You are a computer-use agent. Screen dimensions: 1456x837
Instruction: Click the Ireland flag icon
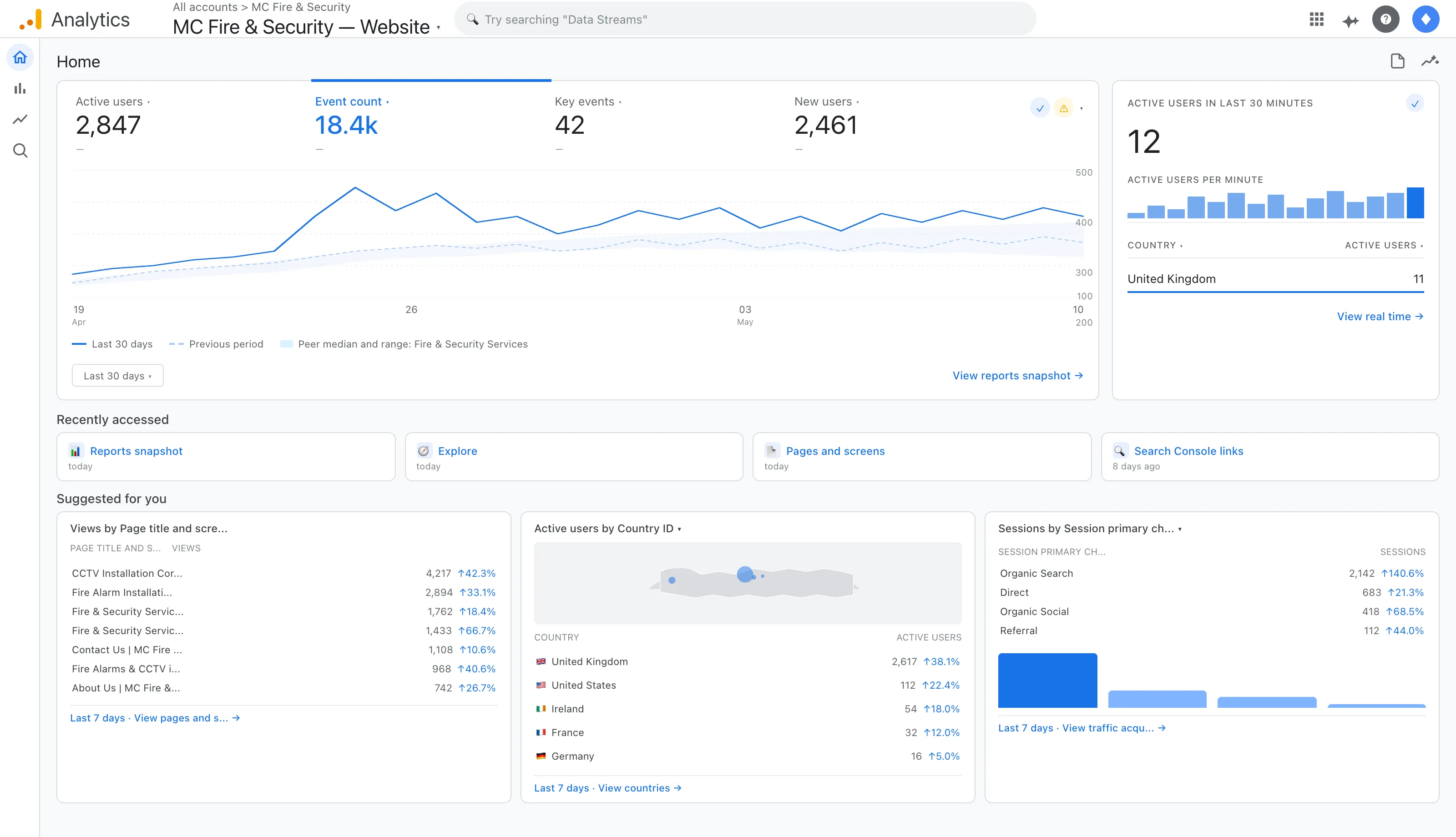(x=541, y=709)
